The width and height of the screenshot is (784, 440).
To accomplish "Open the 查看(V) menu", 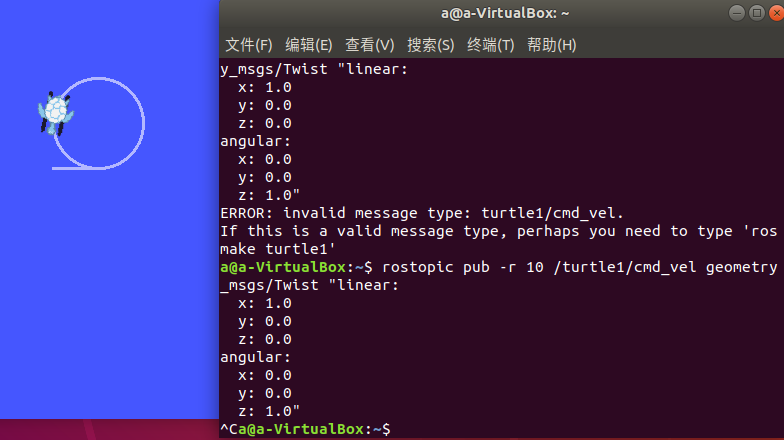I will [370, 45].
